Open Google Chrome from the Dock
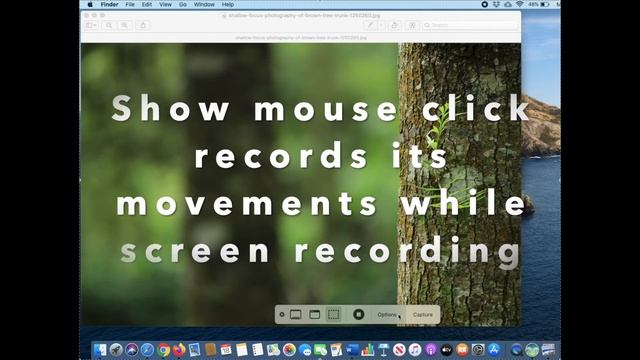 163,350
